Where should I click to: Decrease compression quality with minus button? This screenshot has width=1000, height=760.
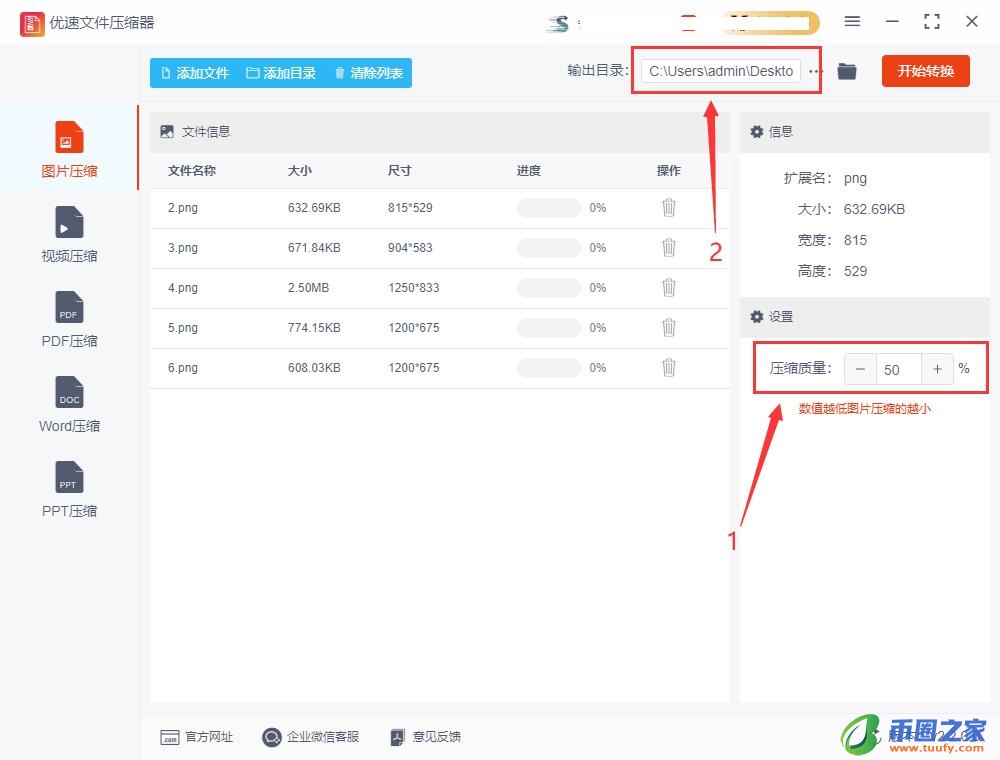click(860, 369)
